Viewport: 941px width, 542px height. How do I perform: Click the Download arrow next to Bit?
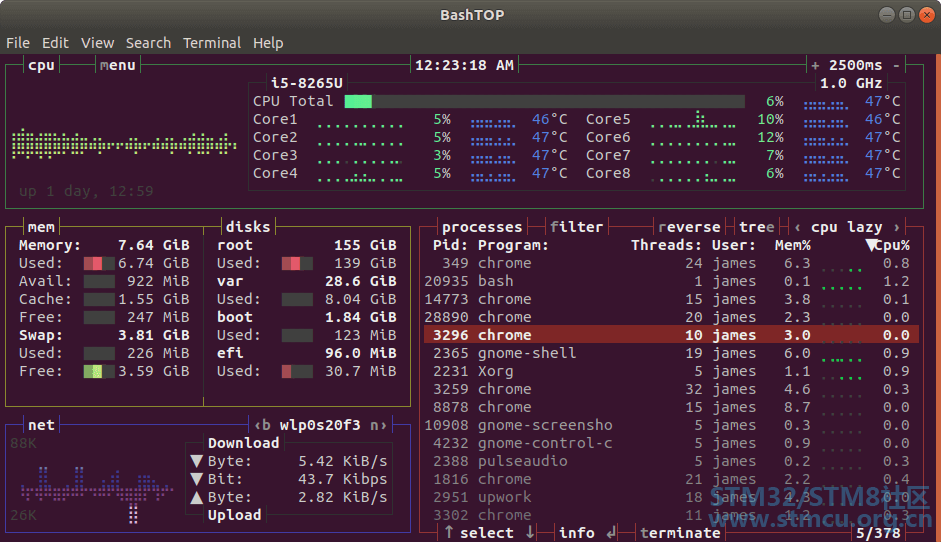(x=196, y=479)
